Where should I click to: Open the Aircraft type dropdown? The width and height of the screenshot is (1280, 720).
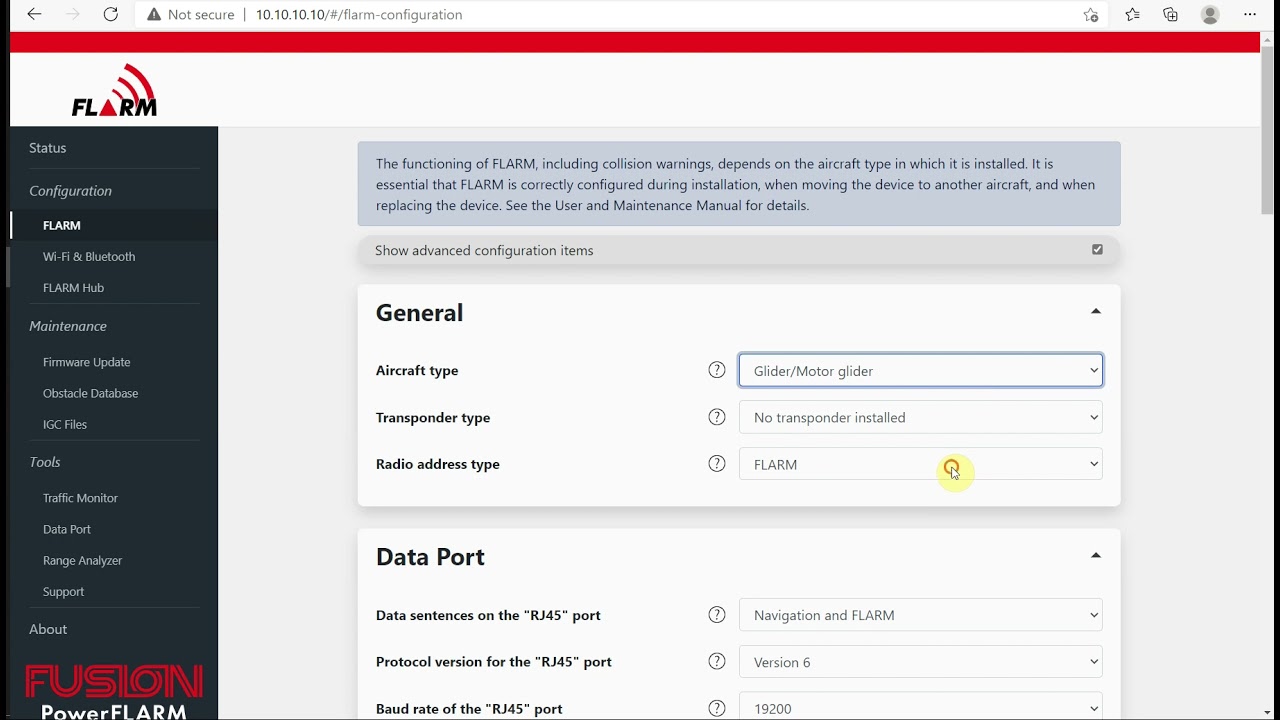pos(921,370)
